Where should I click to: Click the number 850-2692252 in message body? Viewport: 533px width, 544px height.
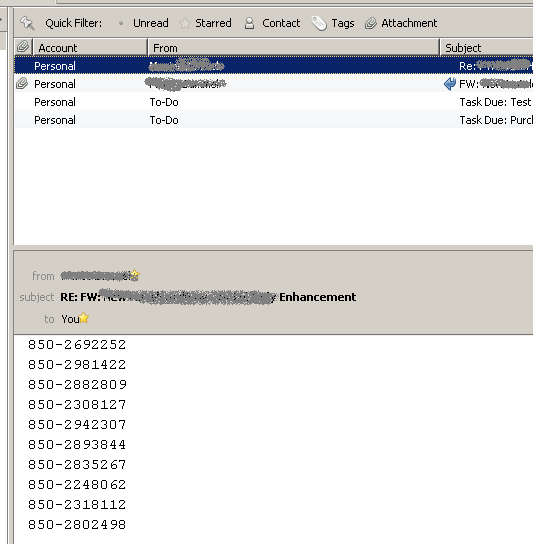77,345
